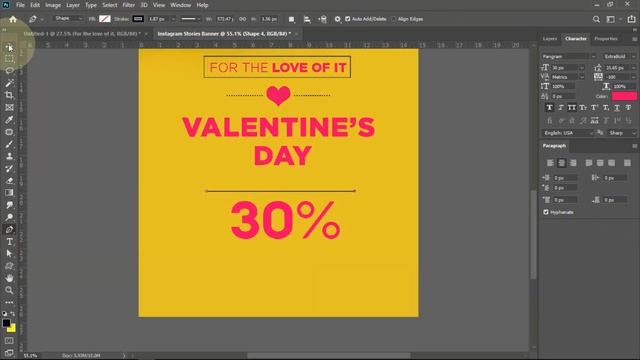640x360 pixels.
Task: Toggle Auto Add/Delete checkbox
Action: point(348,19)
